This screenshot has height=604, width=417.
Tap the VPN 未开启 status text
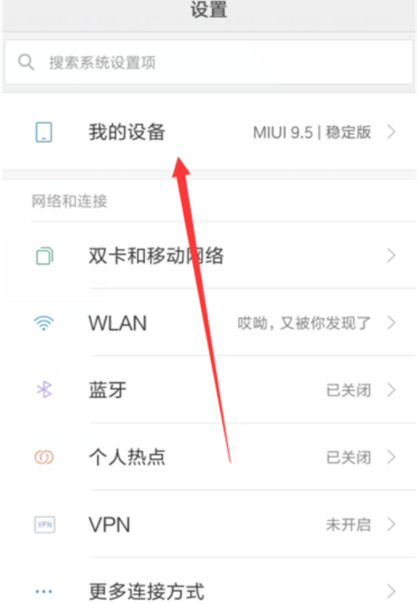coord(348,525)
